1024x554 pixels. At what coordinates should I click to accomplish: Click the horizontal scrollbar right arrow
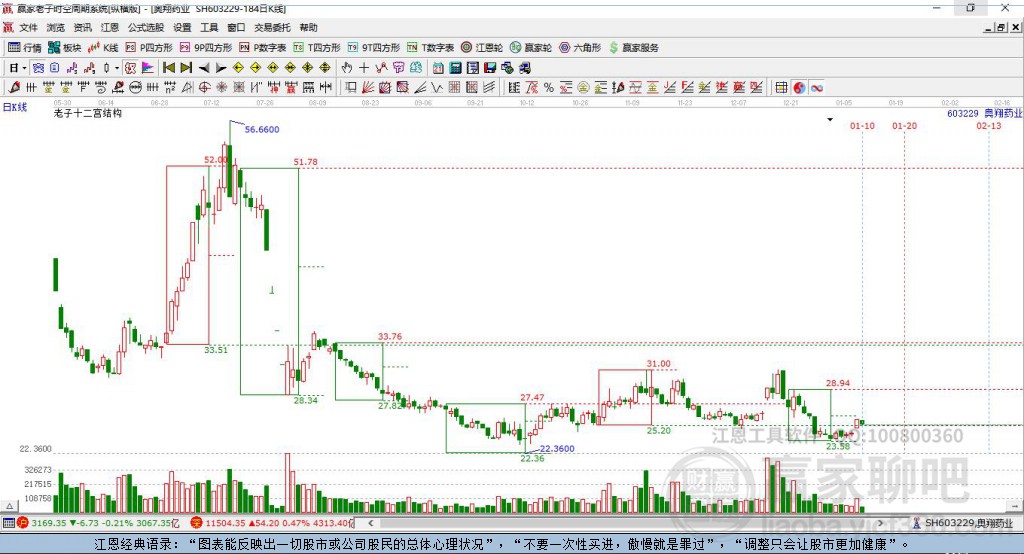880,523
